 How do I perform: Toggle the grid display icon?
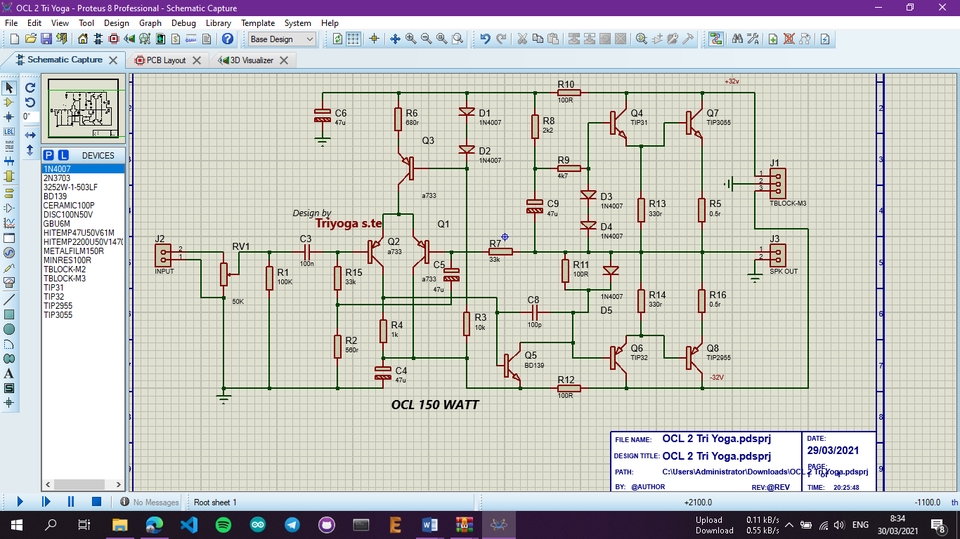coord(353,39)
